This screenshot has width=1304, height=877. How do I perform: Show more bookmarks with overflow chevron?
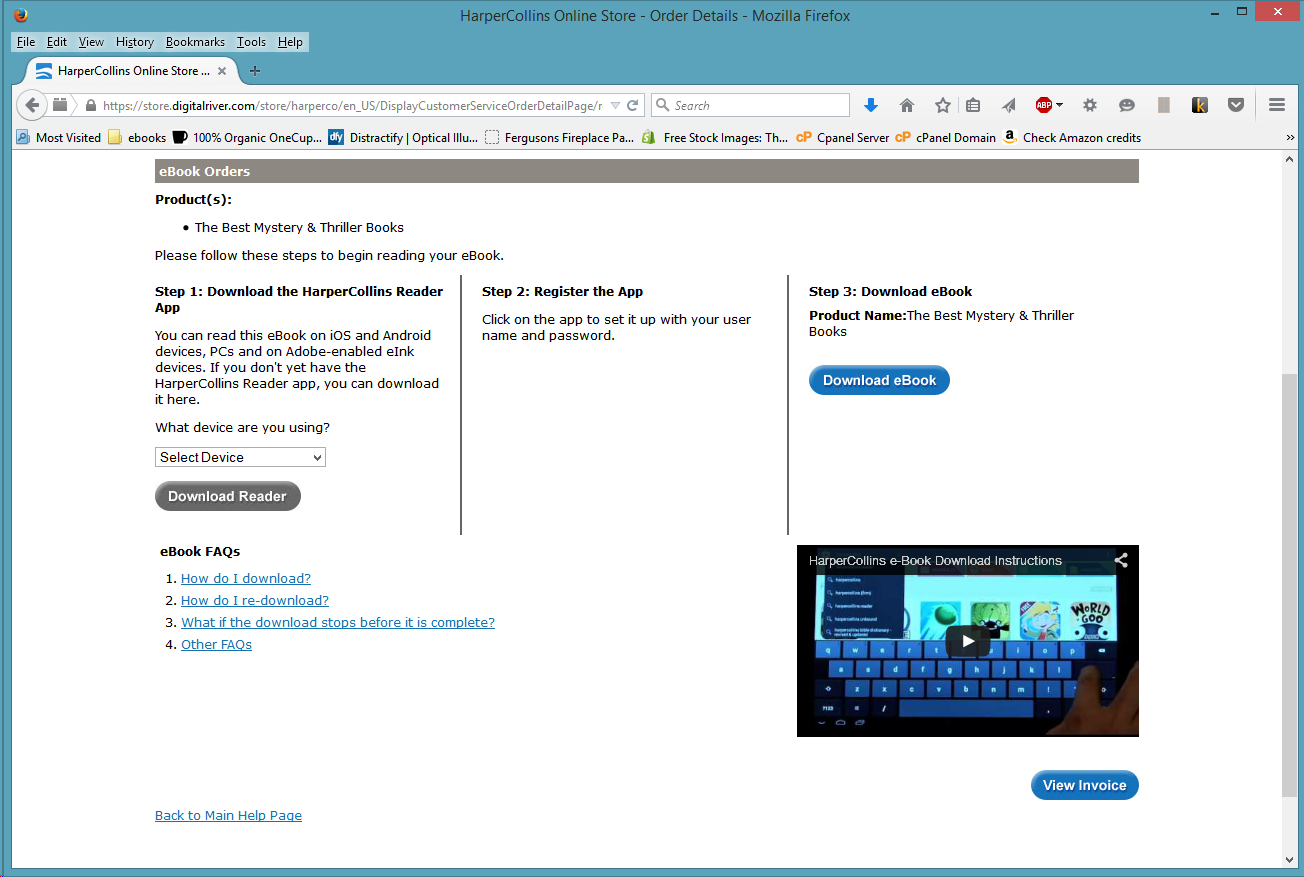click(1290, 138)
